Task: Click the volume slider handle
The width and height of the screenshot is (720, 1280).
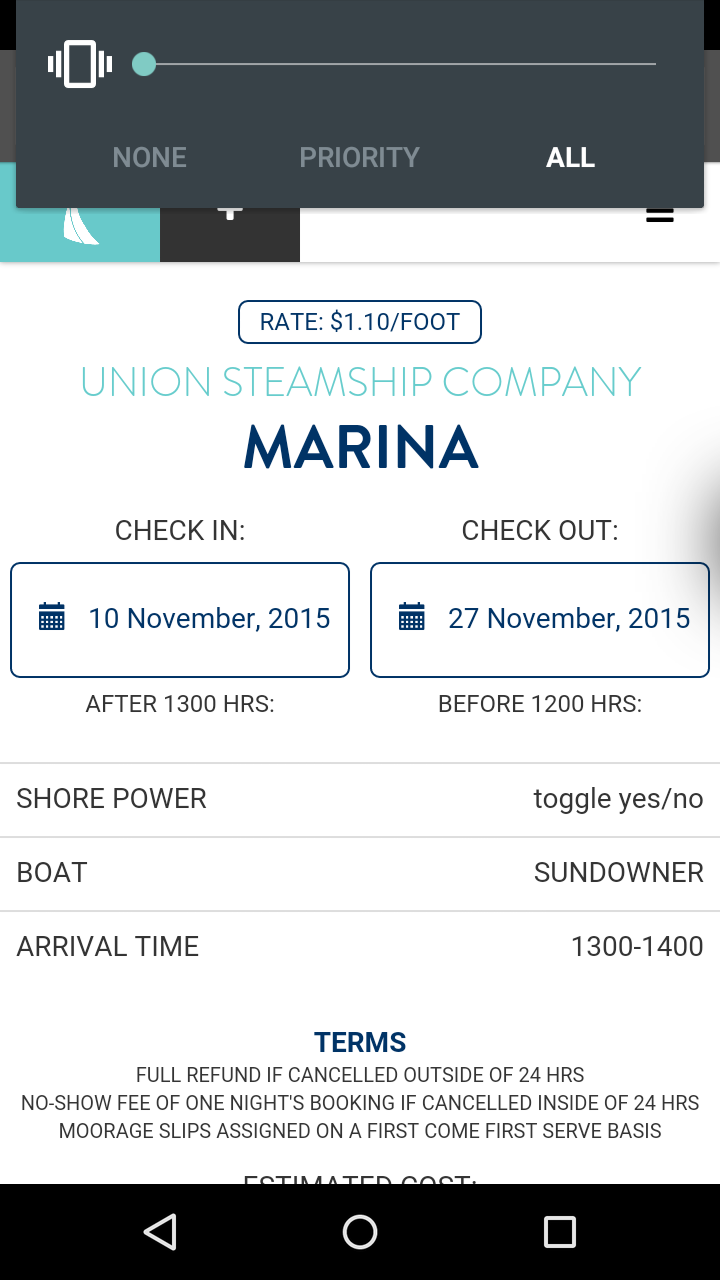Action: (144, 64)
